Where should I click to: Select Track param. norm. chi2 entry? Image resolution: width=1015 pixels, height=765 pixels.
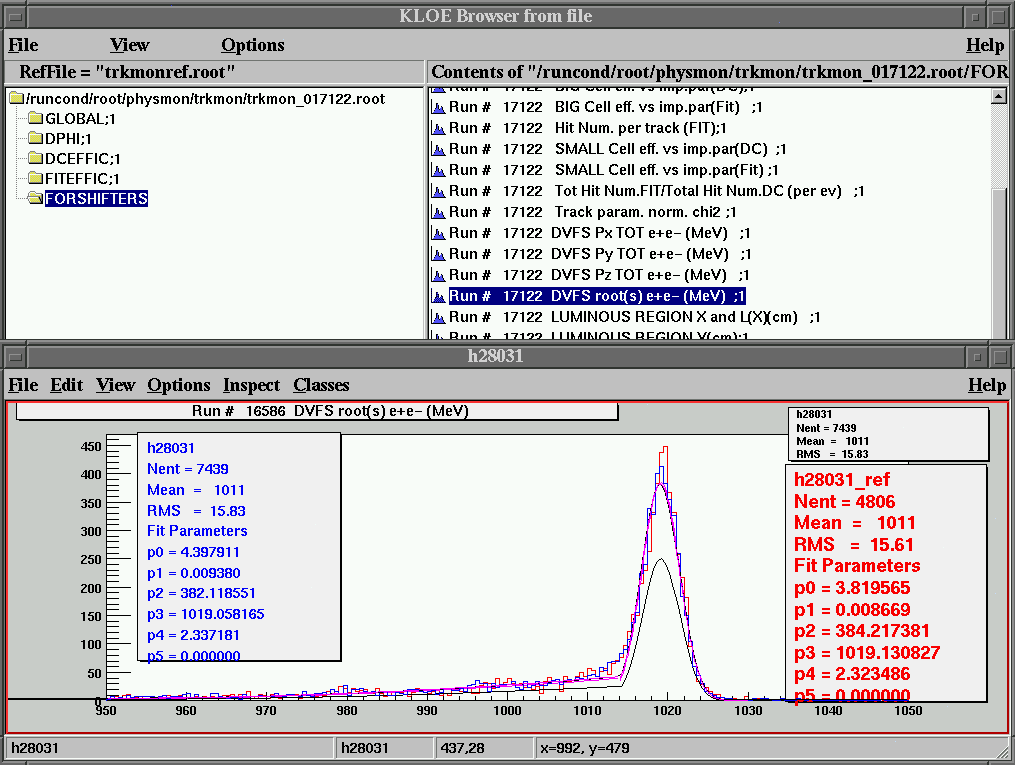[593, 212]
